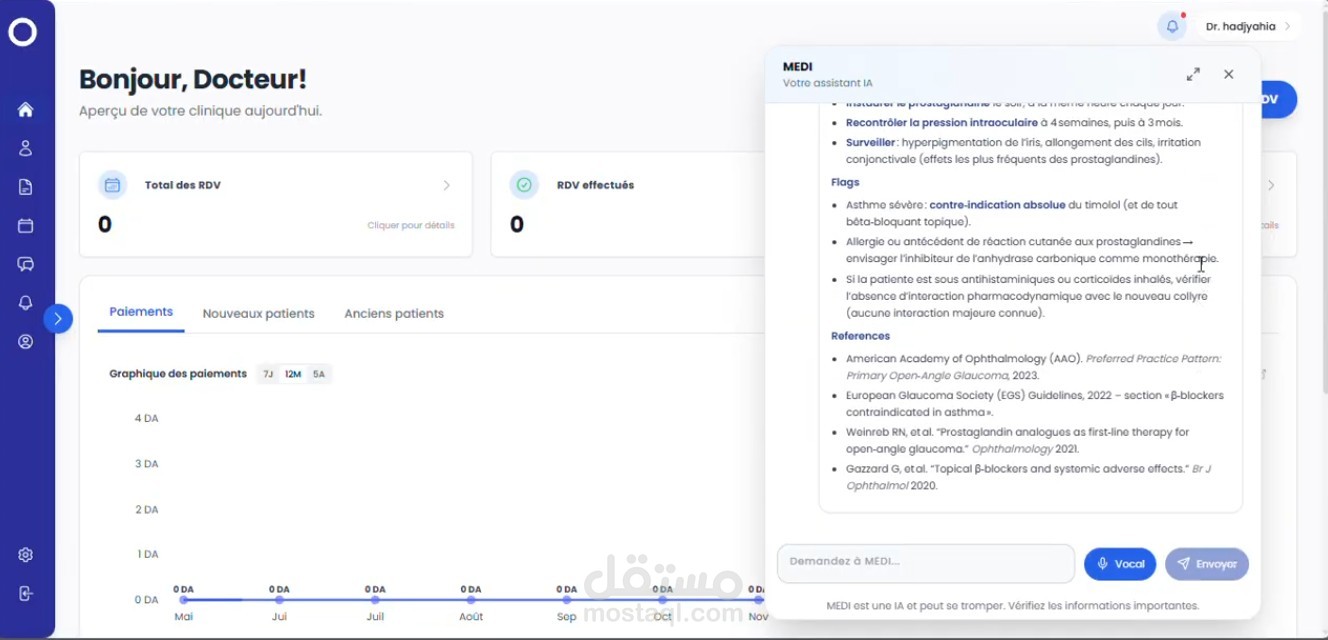
Task: Click the European Glaucoma Society Guidelines reference
Action: click(1035, 404)
